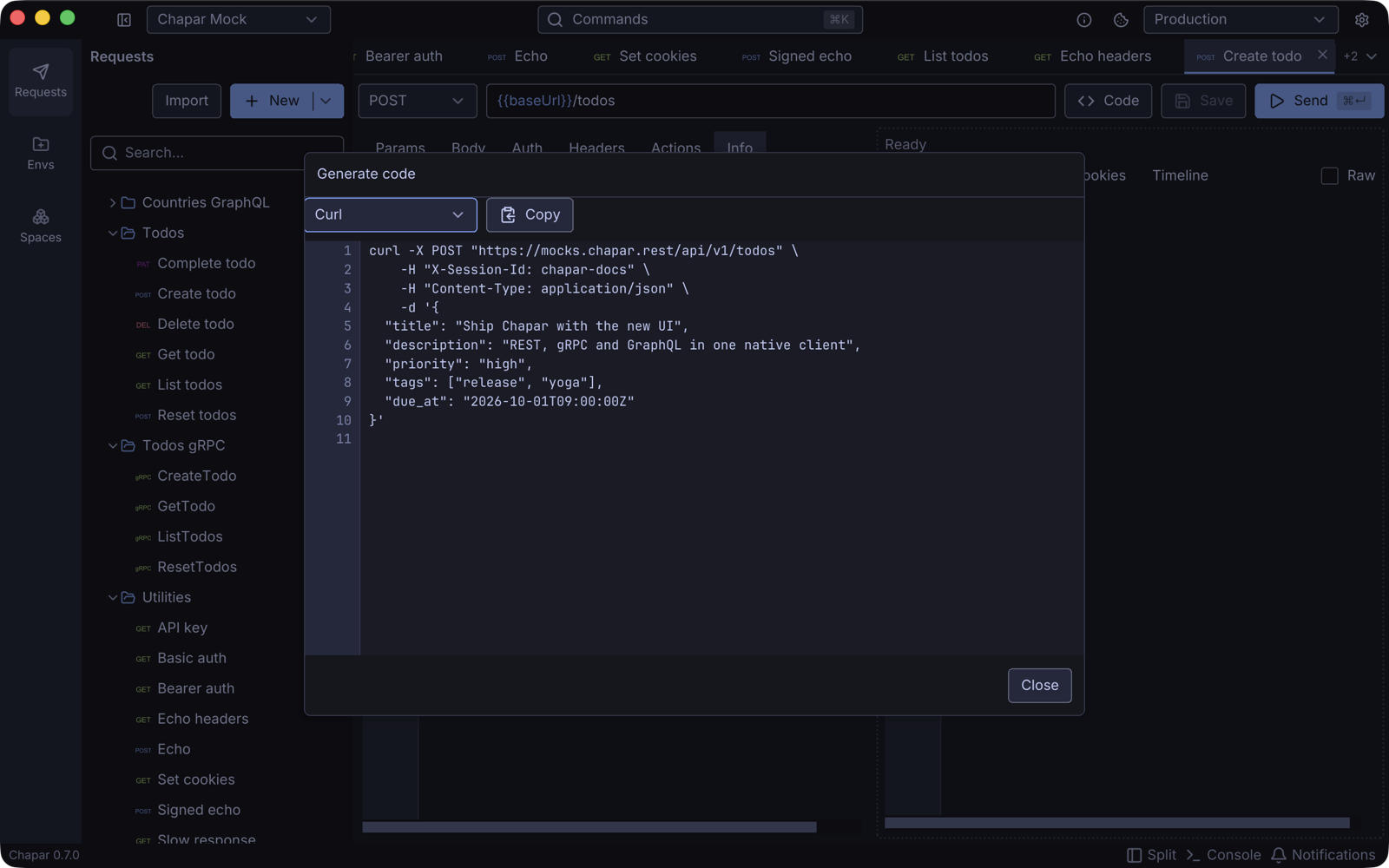
Task: Open the Console in status bar
Action: click(1223, 855)
